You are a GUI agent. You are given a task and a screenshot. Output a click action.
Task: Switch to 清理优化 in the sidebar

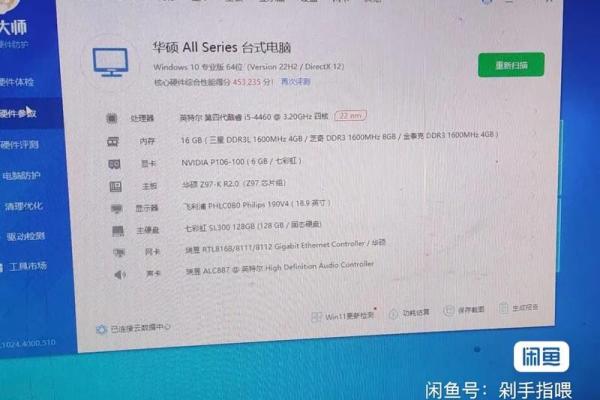[x=24, y=206]
